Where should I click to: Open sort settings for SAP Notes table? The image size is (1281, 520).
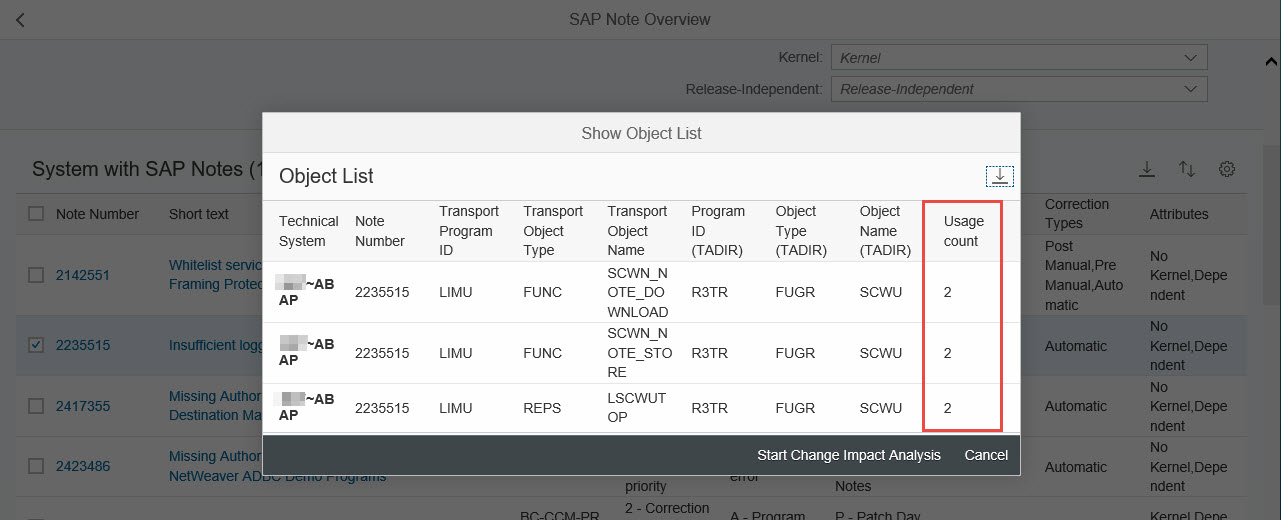[1187, 169]
